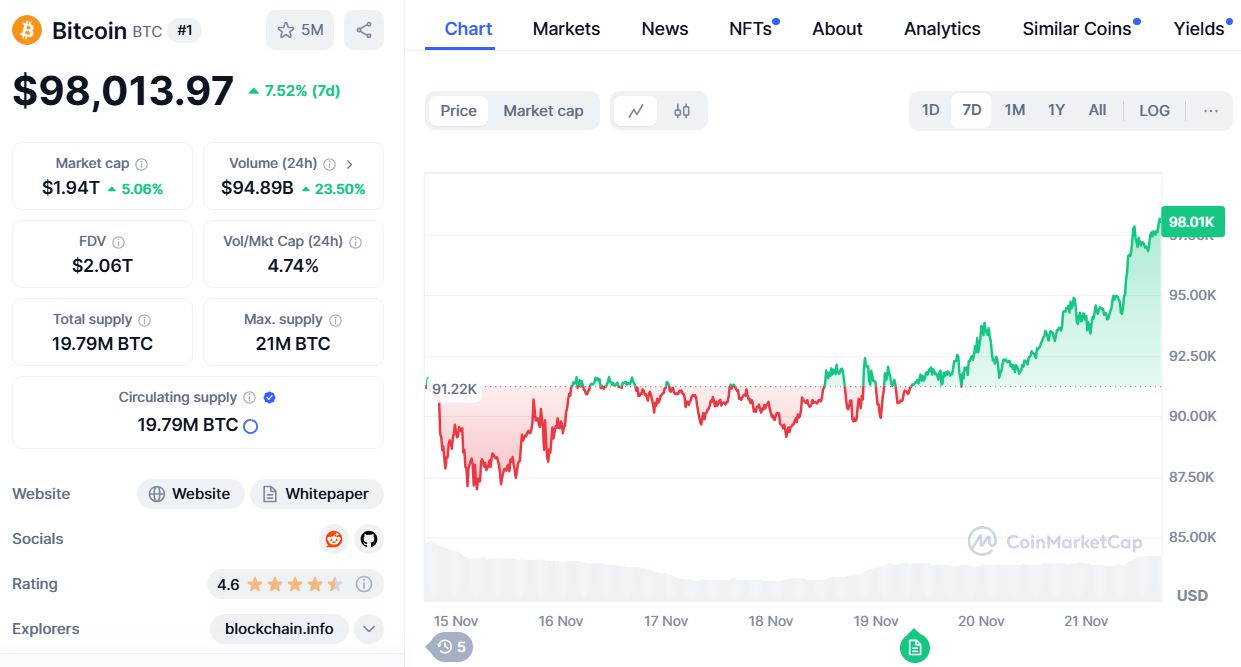Open the Analytics tab
1241x667 pixels.
[942, 29]
